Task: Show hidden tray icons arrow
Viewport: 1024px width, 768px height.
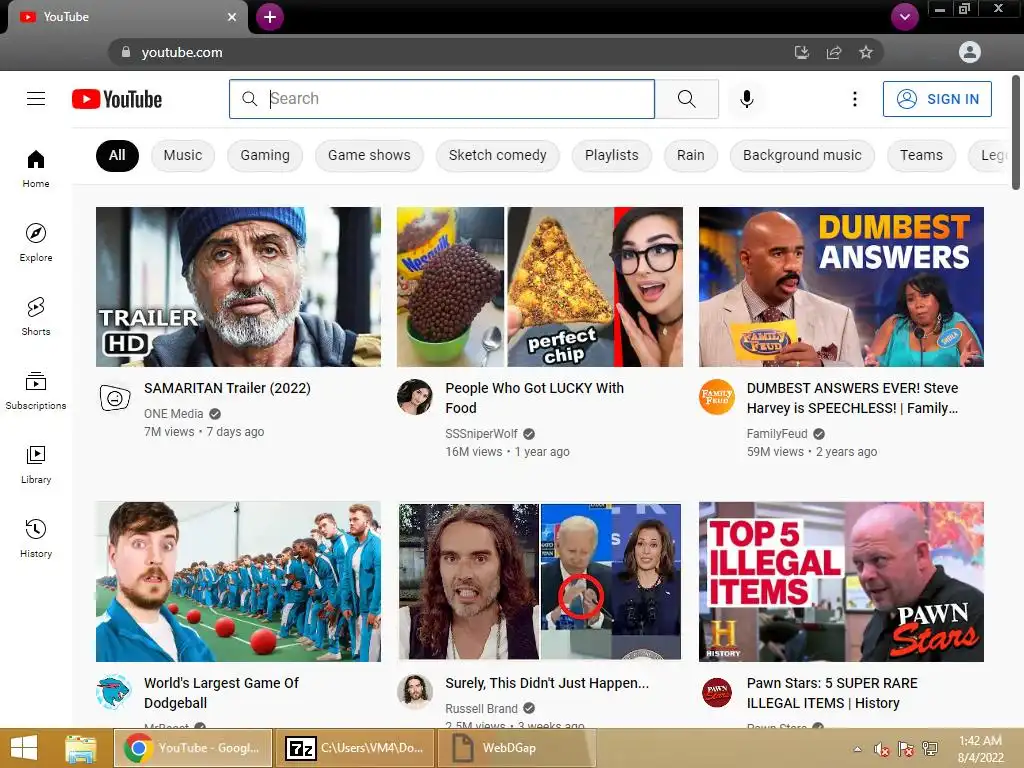Action: pos(857,749)
